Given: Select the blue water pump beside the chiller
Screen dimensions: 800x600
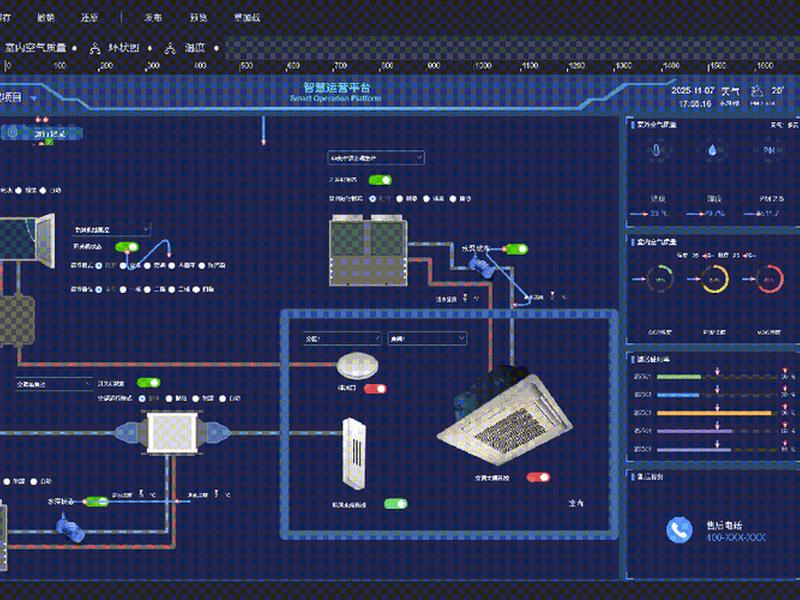Looking at the screenshot, I should (482, 265).
